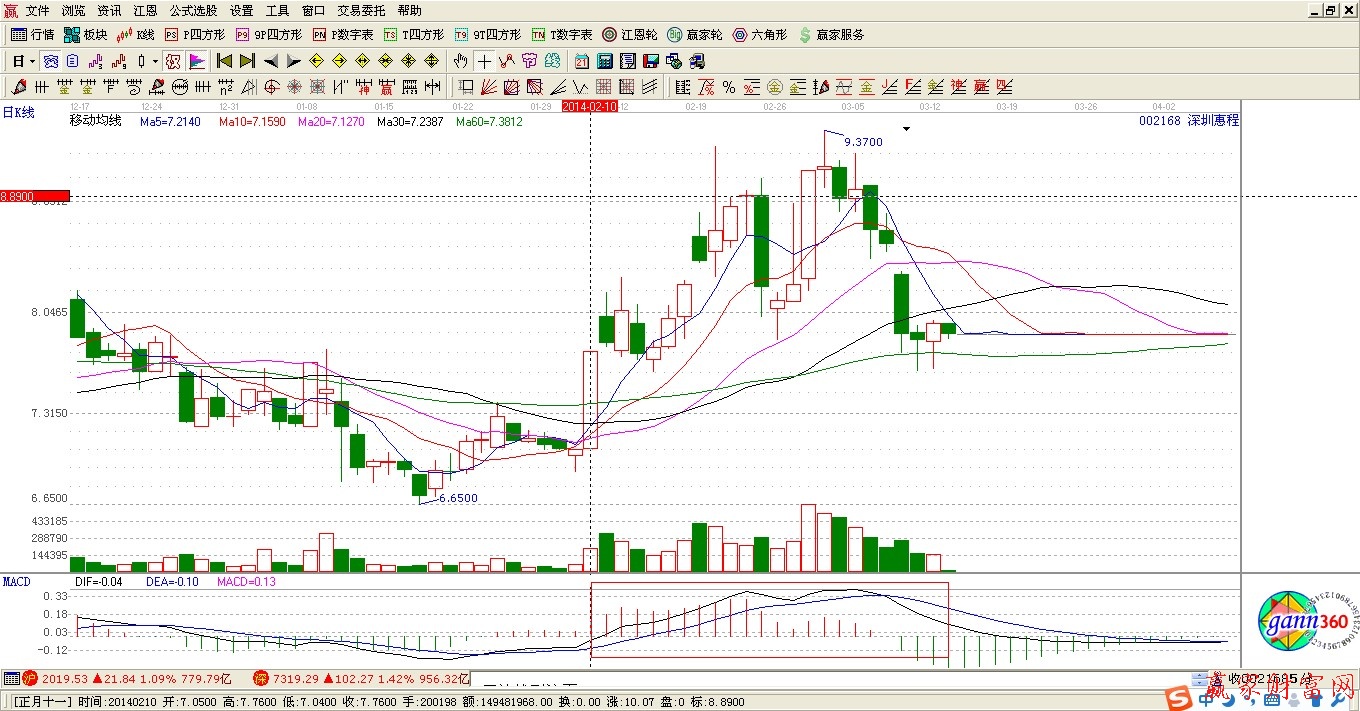
Task: Open the candlestick style dropdown arrow
Action: click(155, 61)
